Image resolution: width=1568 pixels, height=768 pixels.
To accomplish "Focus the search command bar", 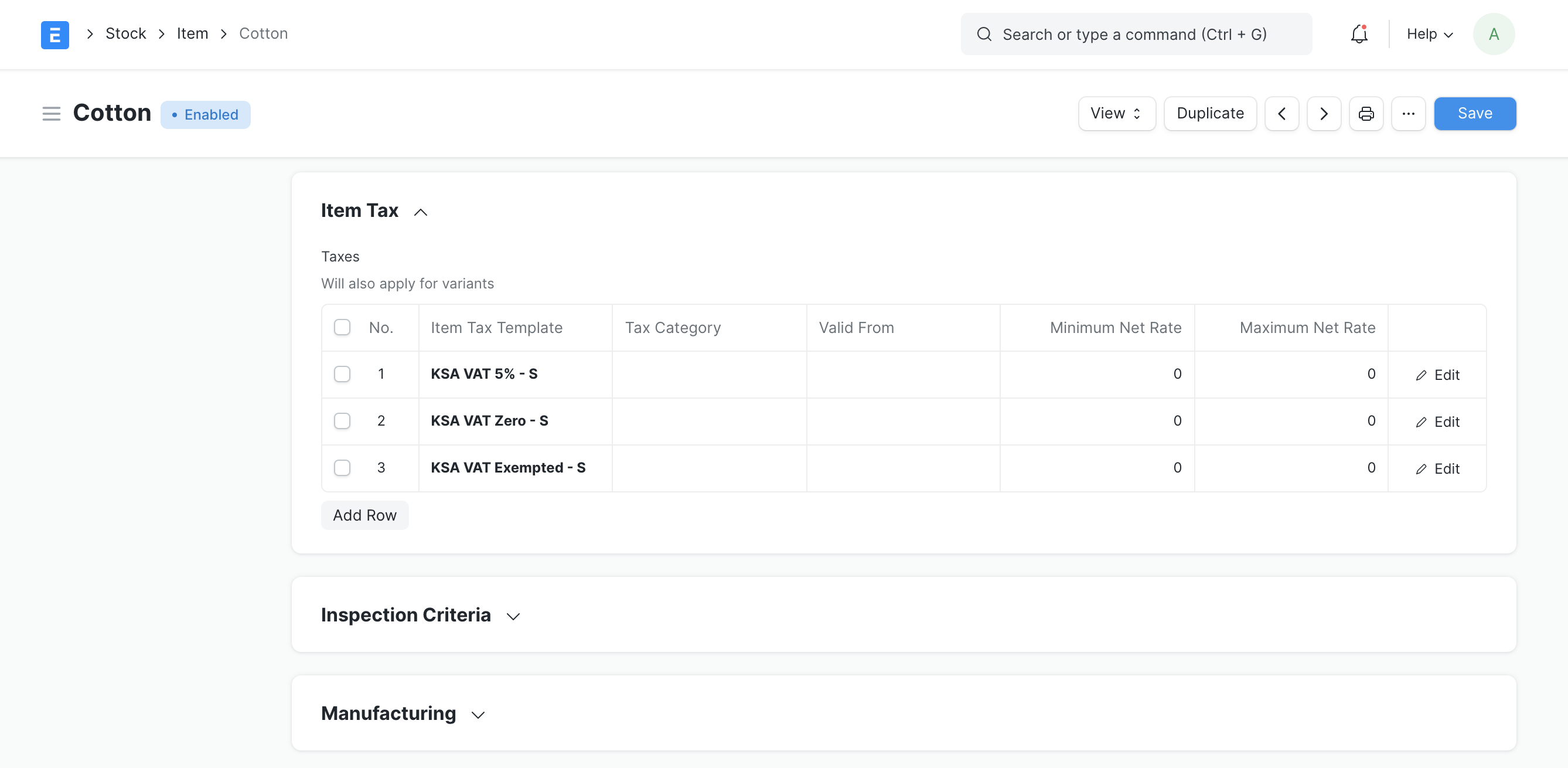I will (x=1135, y=34).
